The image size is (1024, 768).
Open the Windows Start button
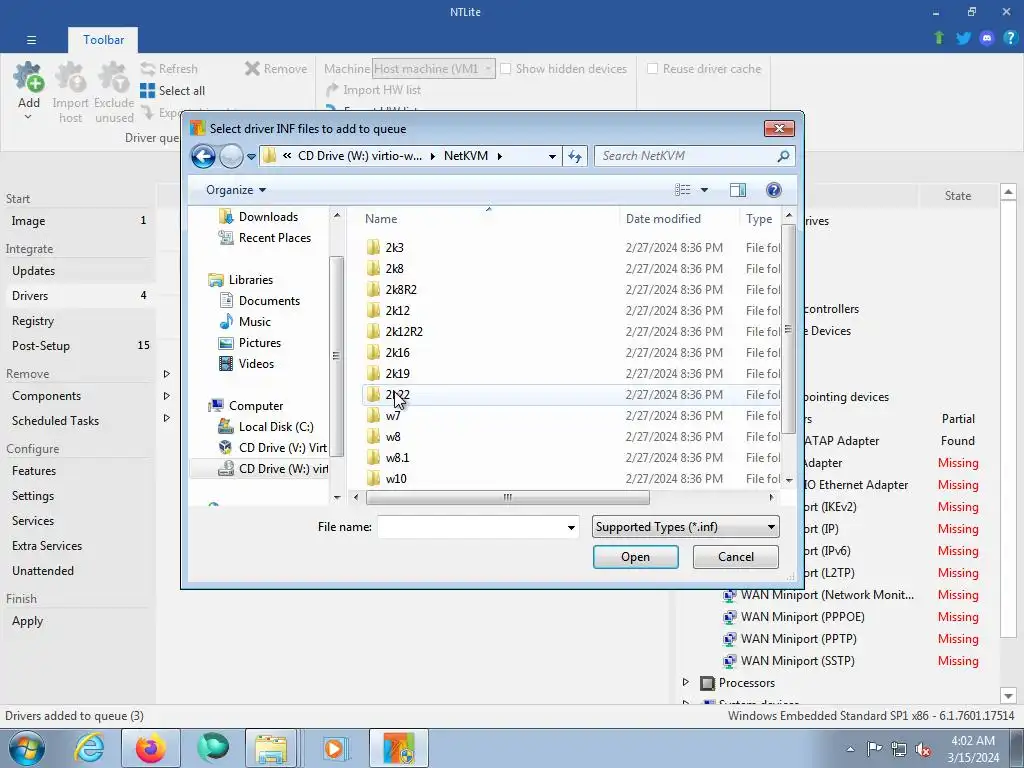tap(27, 748)
